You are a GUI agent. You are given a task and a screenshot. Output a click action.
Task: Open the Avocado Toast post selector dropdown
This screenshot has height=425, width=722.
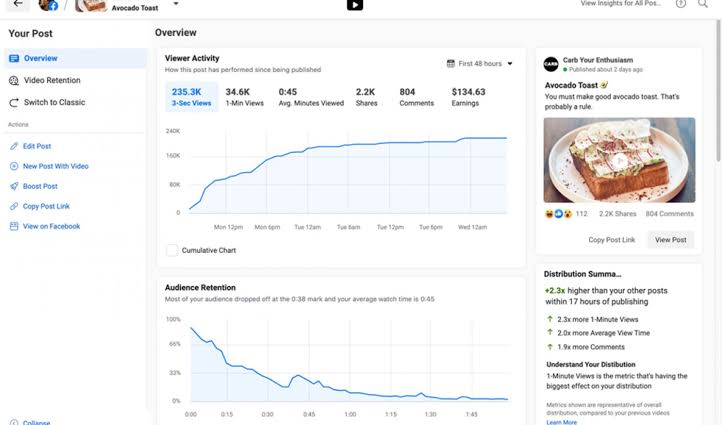pos(176,4)
